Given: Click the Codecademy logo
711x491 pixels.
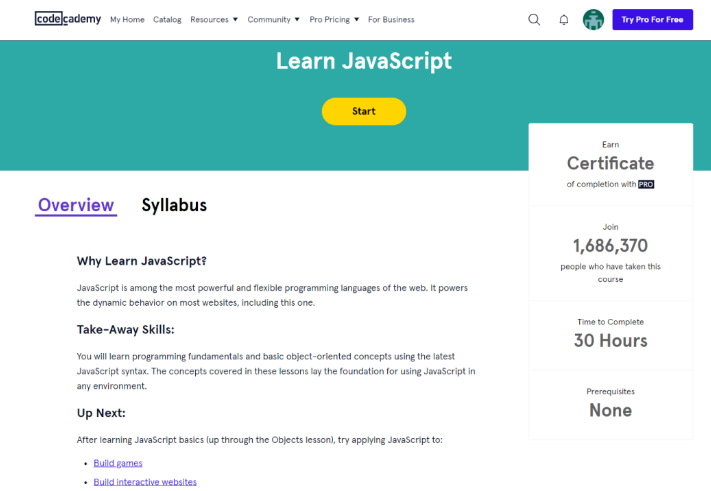Looking at the screenshot, I should [68, 19].
